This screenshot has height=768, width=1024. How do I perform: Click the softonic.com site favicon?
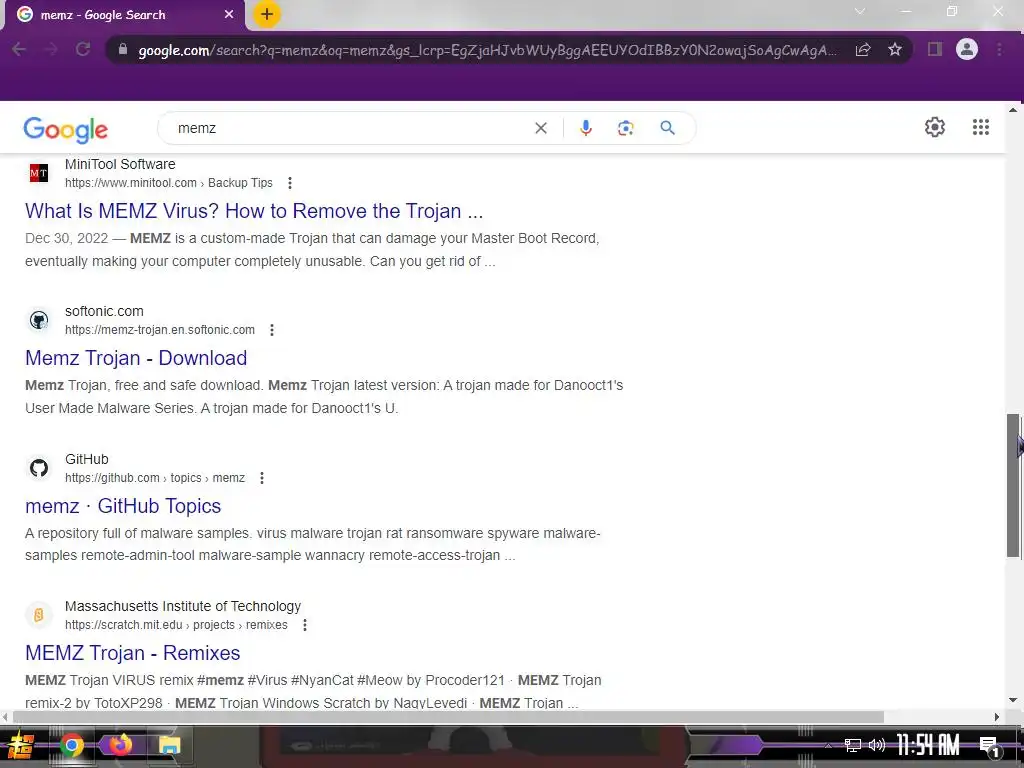[x=39, y=320]
